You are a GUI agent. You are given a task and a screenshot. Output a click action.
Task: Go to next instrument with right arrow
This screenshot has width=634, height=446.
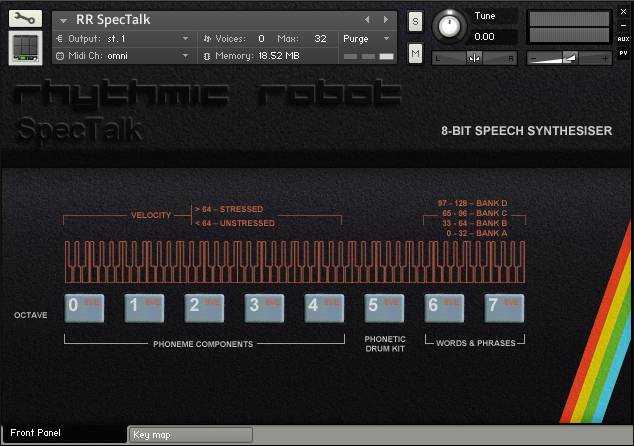tap(386, 19)
